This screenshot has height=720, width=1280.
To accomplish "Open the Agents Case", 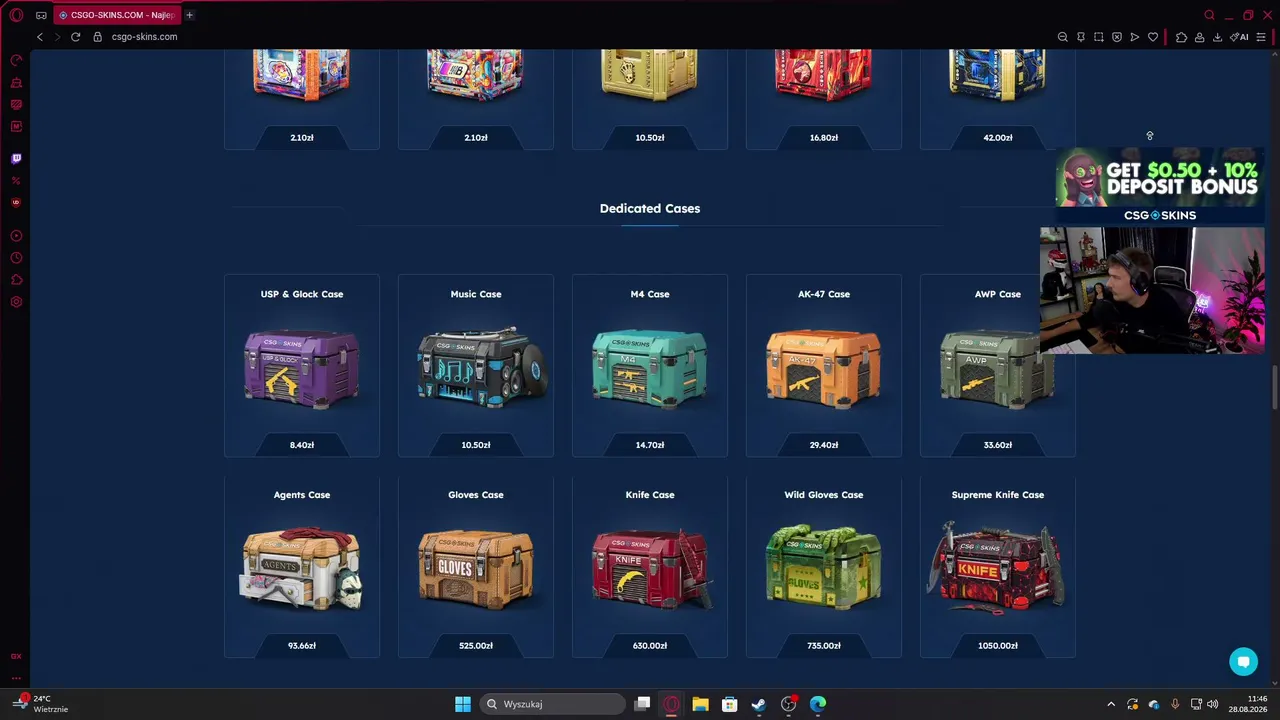I will [302, 566].
